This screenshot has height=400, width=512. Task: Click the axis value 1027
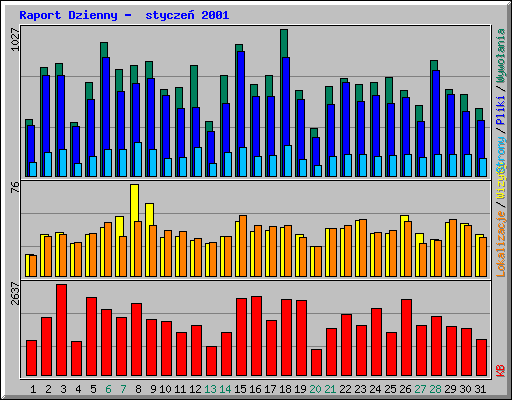(x=15, y=40)
